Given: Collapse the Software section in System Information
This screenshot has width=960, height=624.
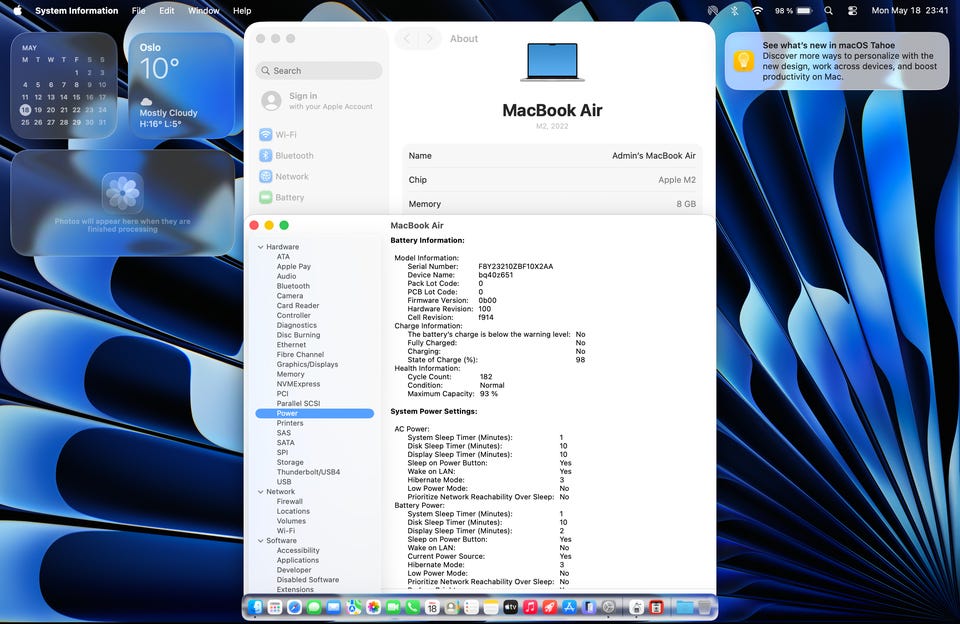Looking at the screenshot, I should [261, 541].
